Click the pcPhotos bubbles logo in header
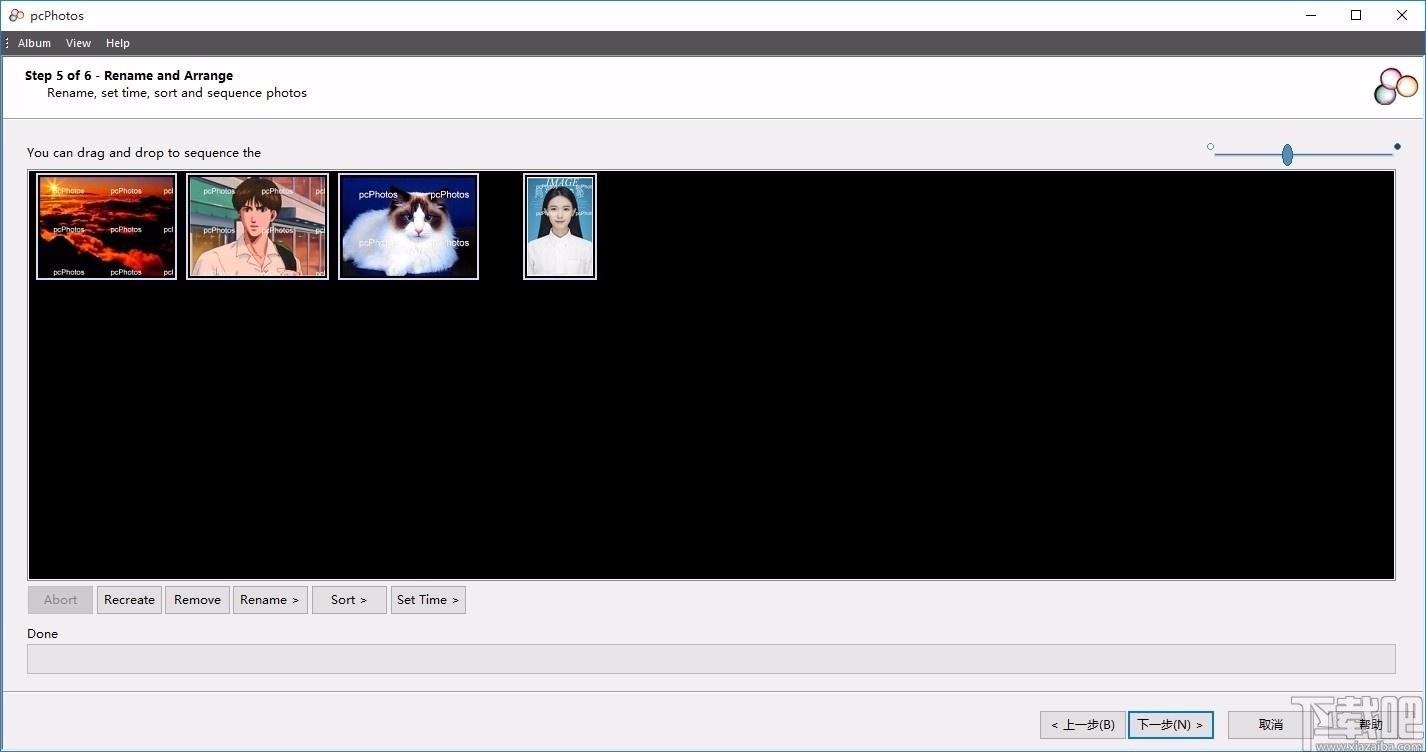Image resolution: width=1426 pixels, height=752 pixels. click(x=1396, y=86)
